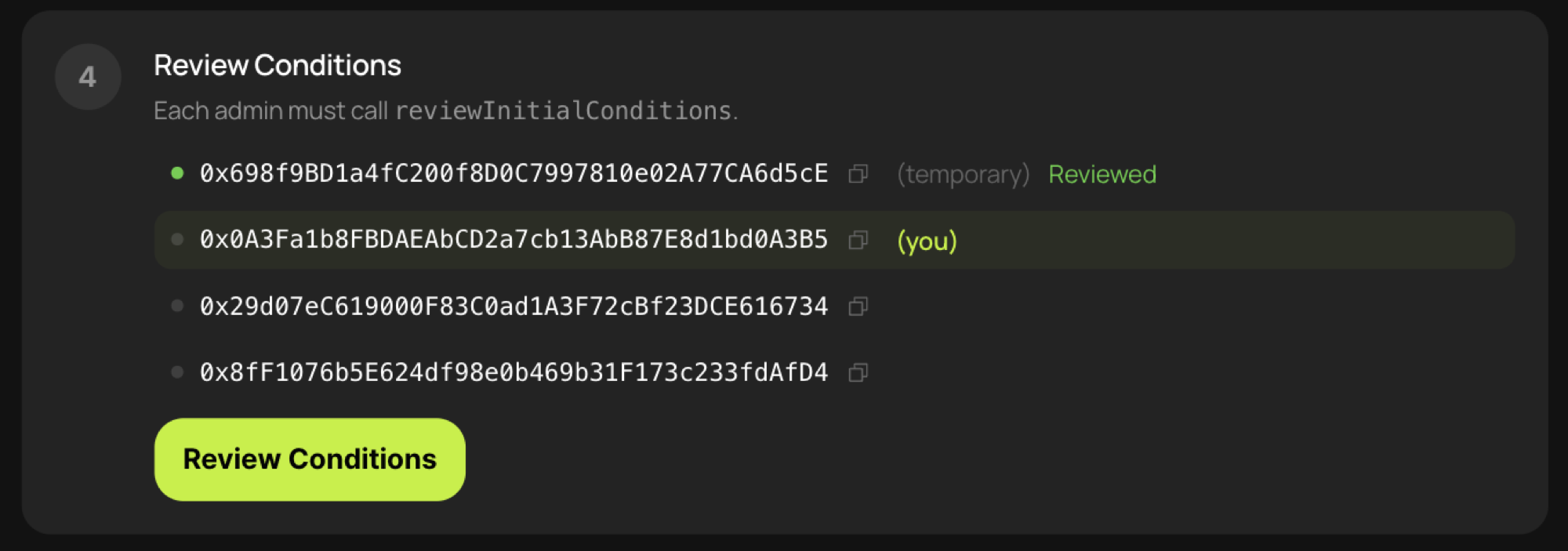Click the green Reviewed status label
1568x551 pixels.
[x=1102, y=174]
